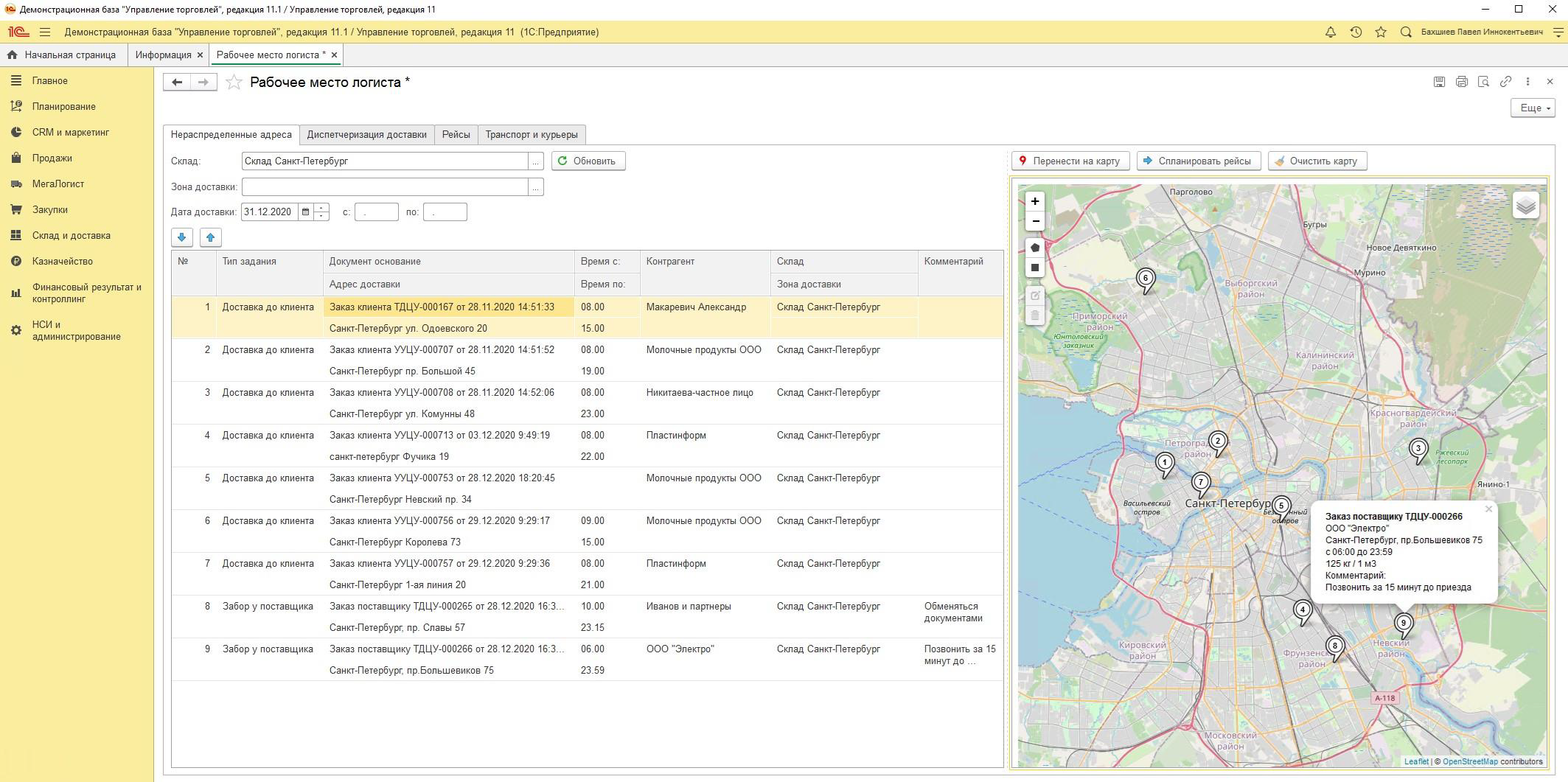Viewport: 1568px width, 782px height.
Task: Select Нераспределенные адреса tab
Action: [231, 135]
